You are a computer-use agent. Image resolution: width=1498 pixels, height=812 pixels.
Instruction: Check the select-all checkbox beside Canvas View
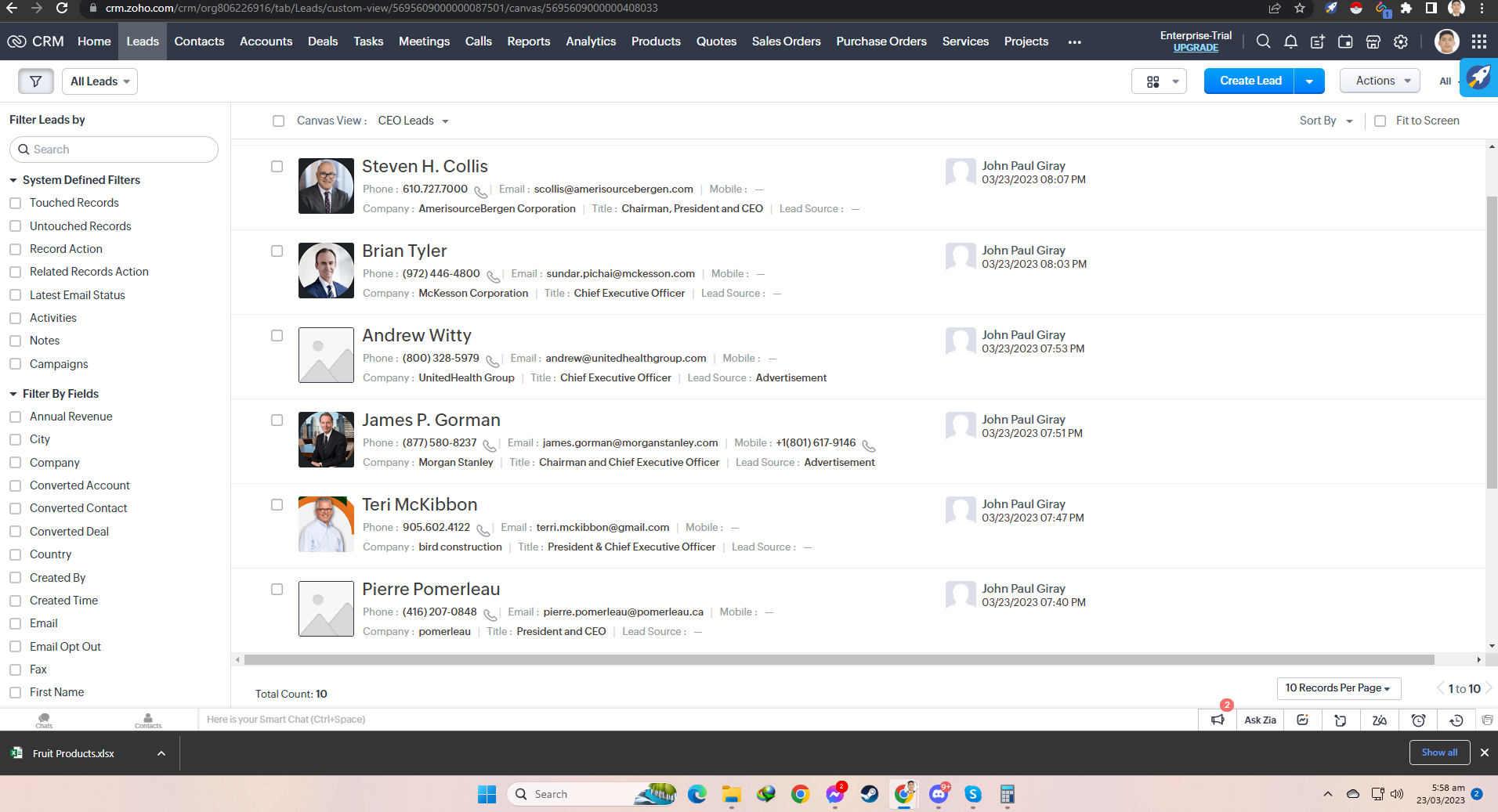point(278,121)
